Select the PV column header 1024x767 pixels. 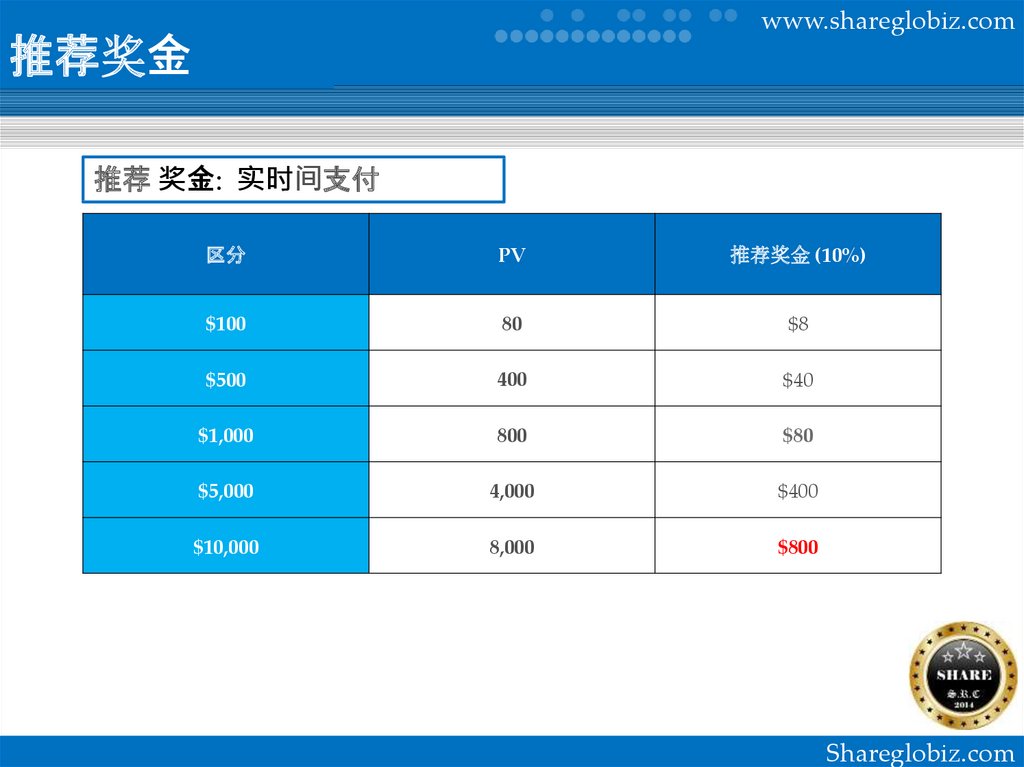512,255
